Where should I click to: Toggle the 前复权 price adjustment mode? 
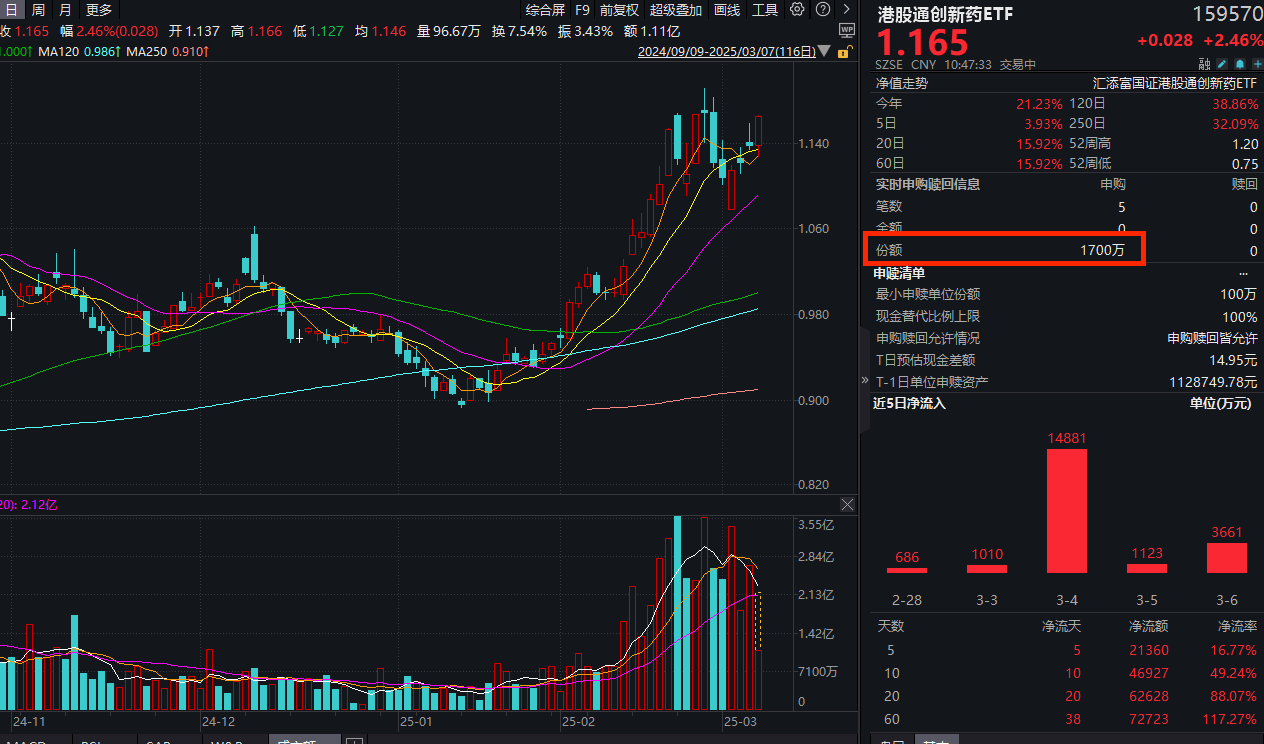pyautogui.click(x=620, y=10)
